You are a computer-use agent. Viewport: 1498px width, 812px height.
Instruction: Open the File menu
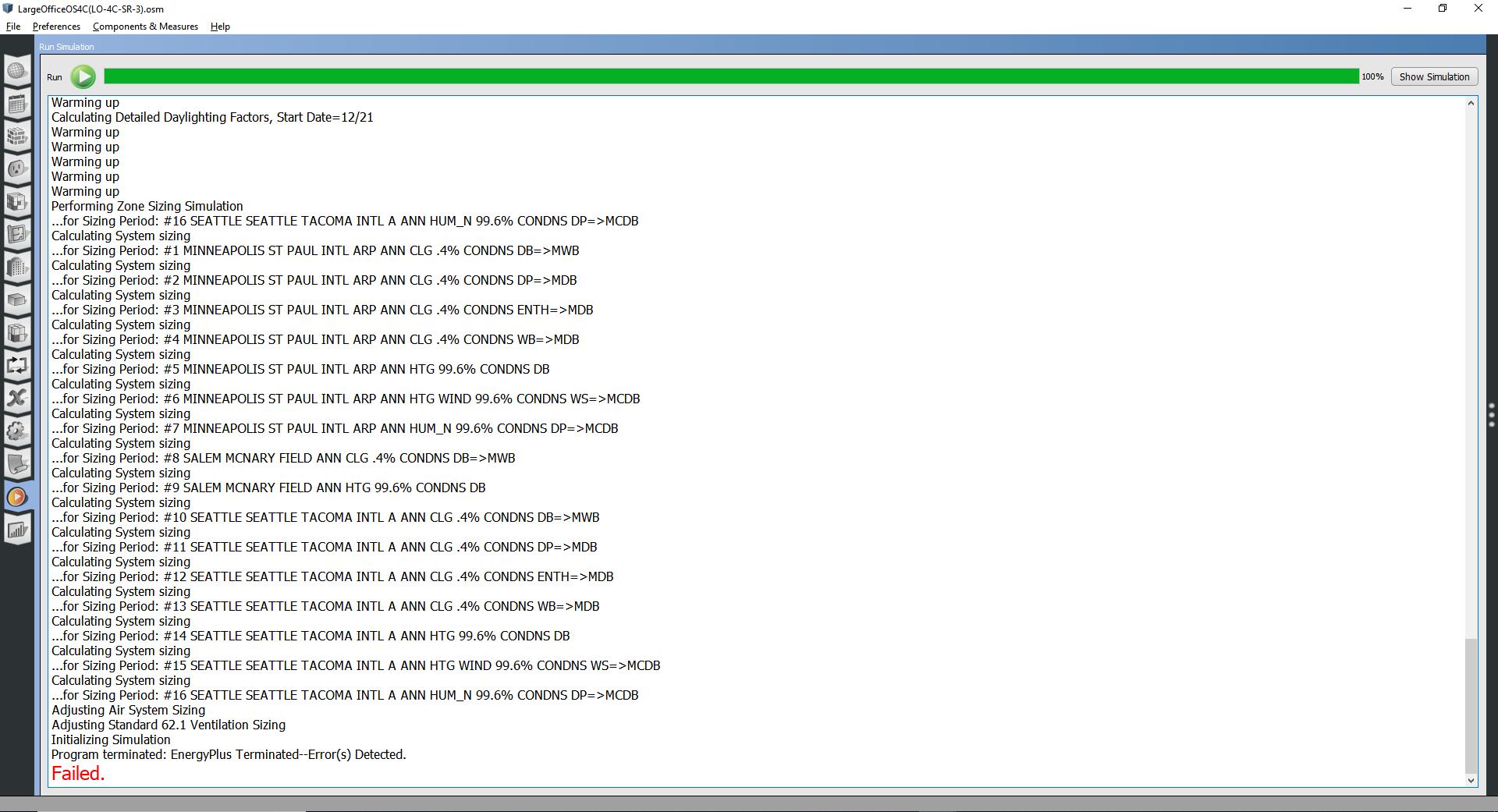pyautogui.click(x=13, y=27)
